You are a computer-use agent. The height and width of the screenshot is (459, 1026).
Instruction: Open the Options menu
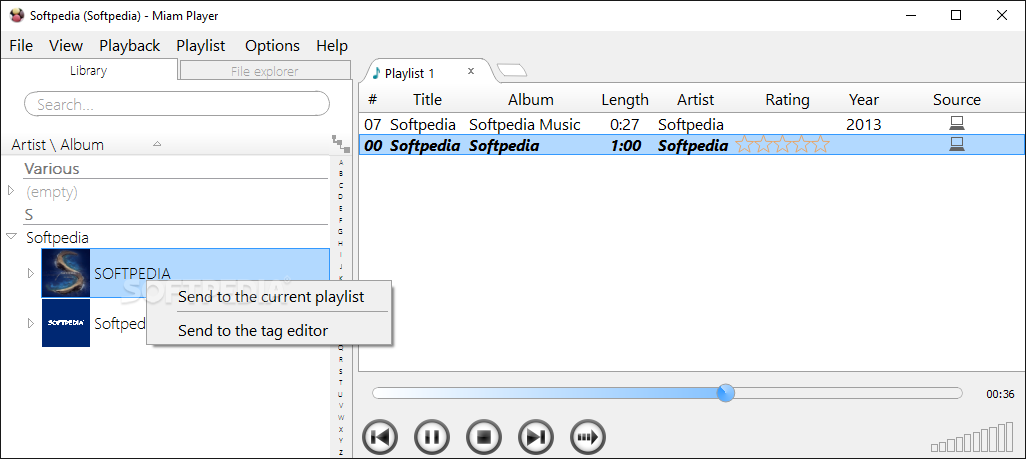click(272, 46)
